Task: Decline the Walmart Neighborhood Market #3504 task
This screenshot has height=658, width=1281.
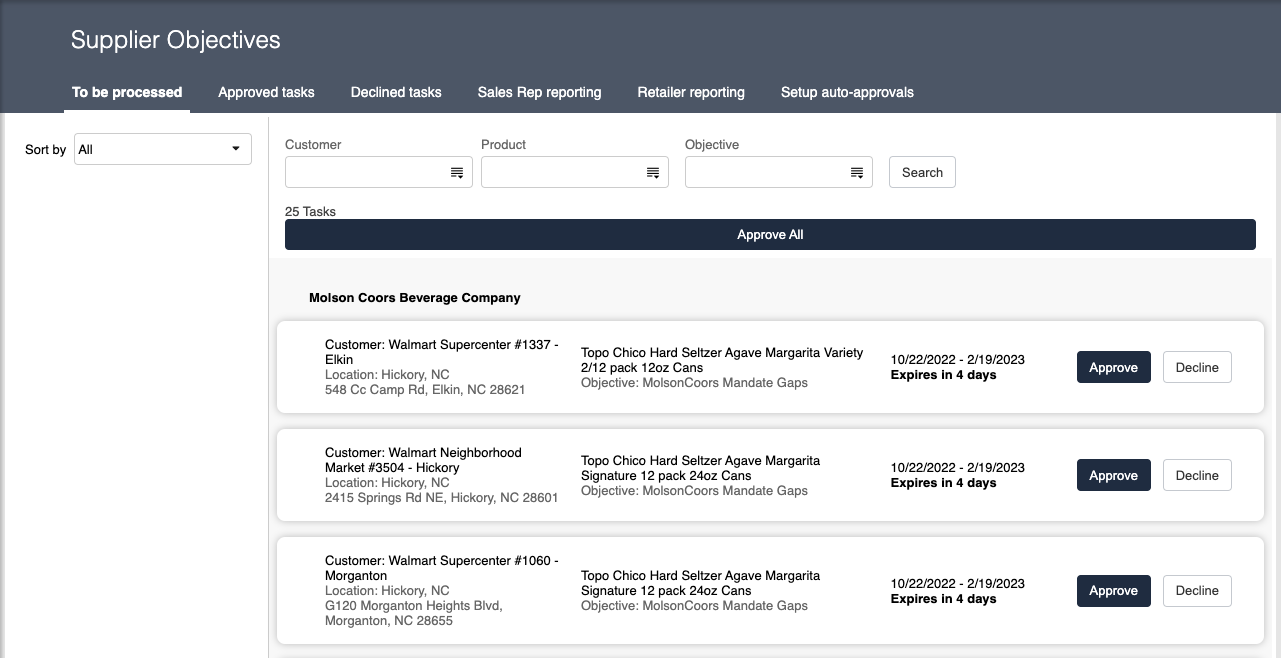Action: pos(1197,475)
